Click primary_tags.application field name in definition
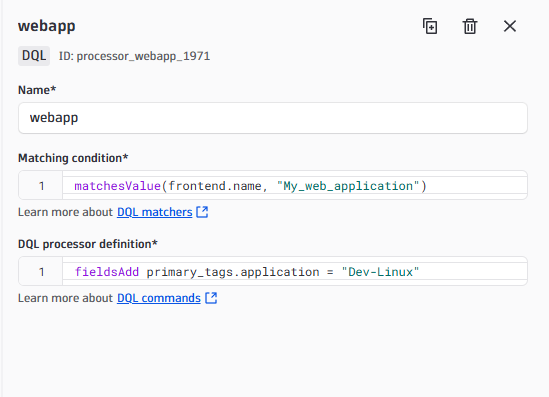This screenshot has width=549, height=397. point(233,272)
